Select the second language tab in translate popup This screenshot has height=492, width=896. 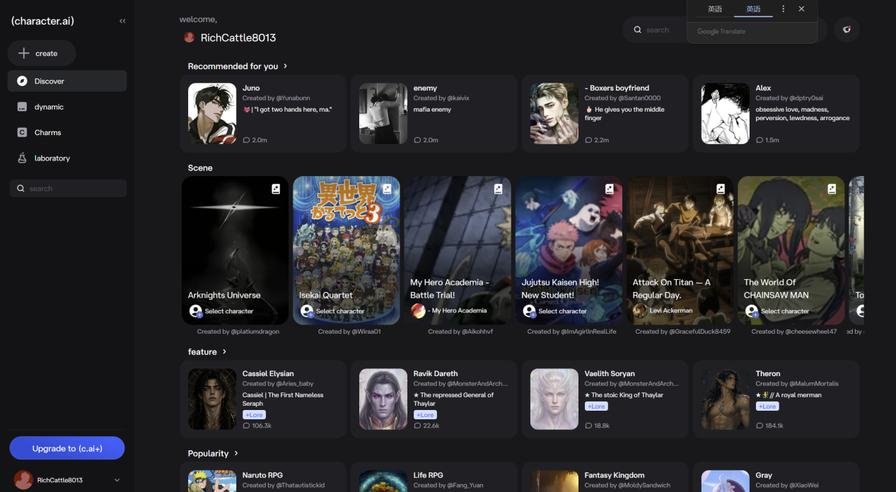[x=753, y=9]
